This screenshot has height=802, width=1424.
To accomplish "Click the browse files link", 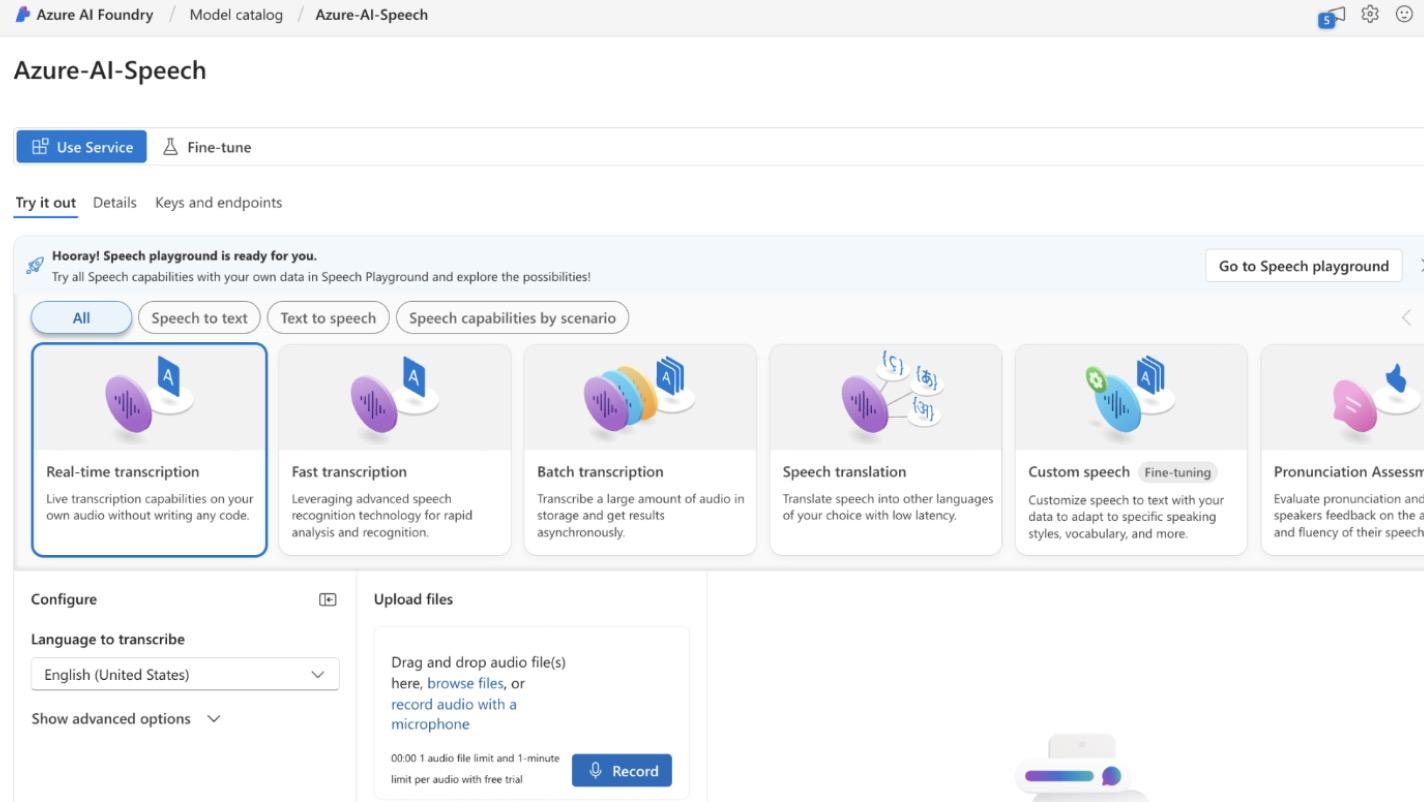I will (x=465, y=683).
